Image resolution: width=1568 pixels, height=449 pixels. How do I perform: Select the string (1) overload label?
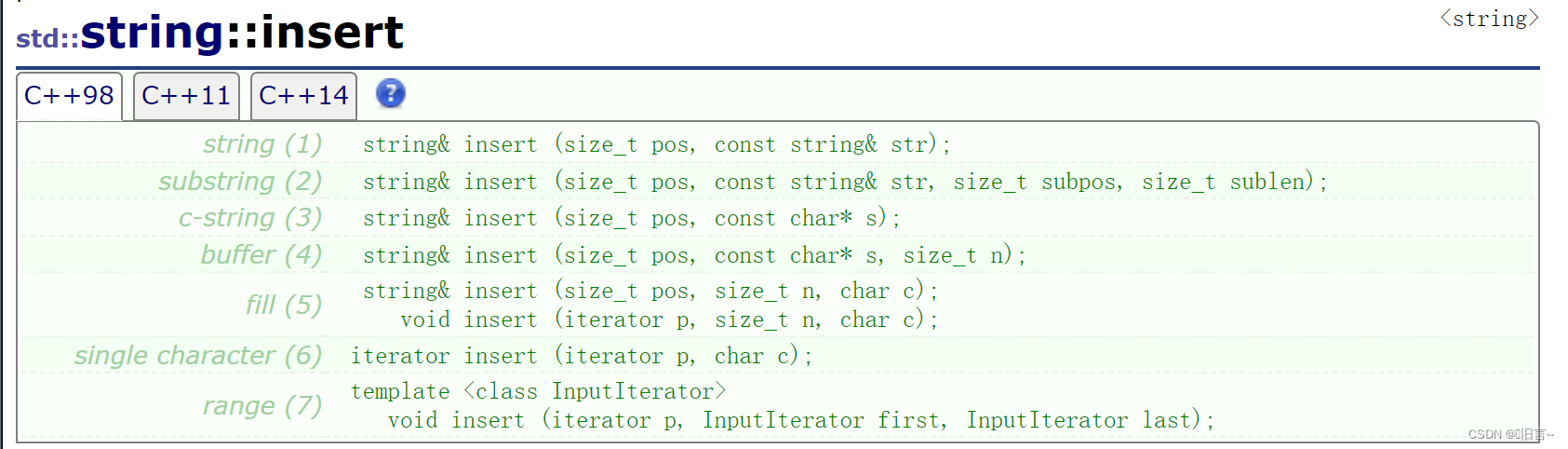click(262, 144)
